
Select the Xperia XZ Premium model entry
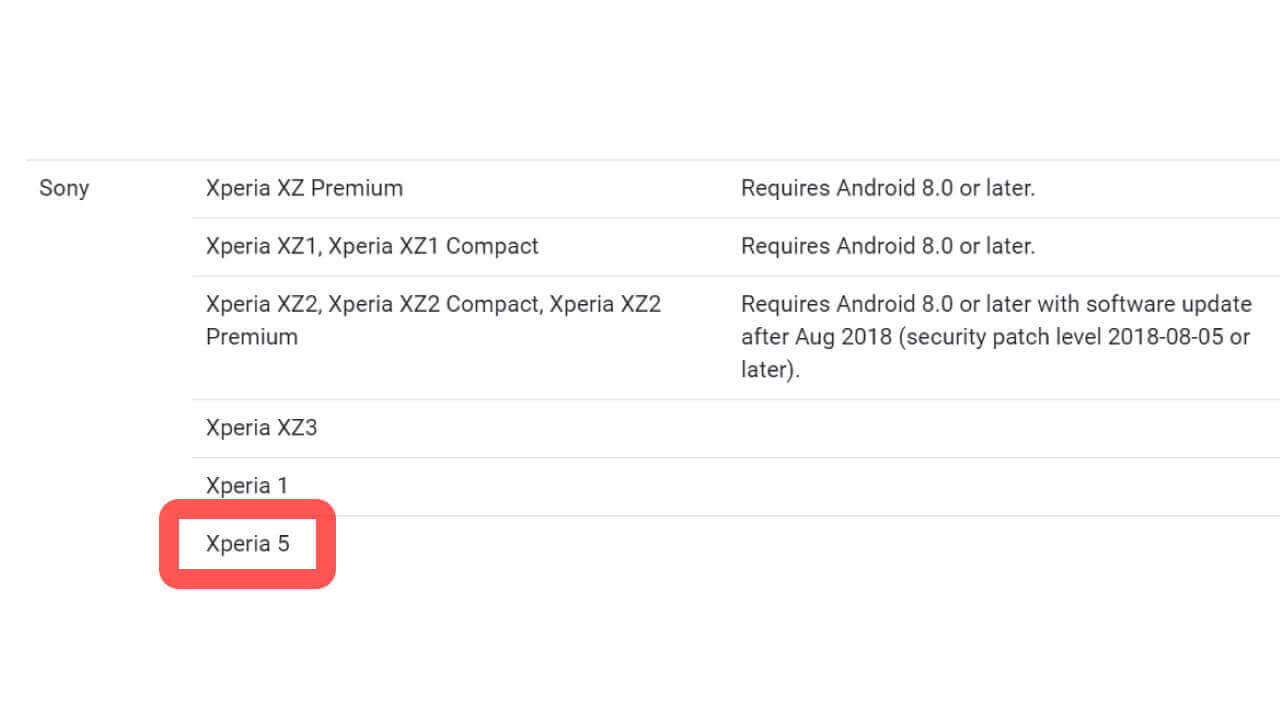[304, 188]
